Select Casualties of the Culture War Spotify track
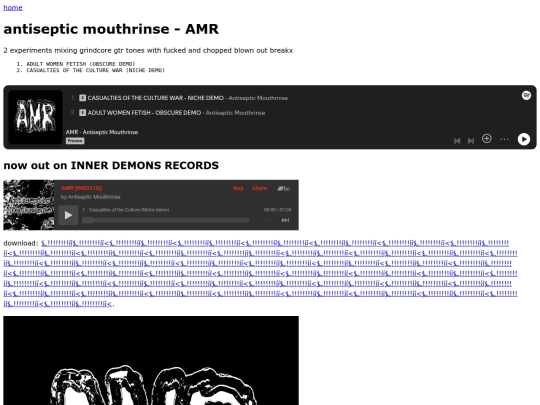Image resolution: width=540 pixels, height=405 pixels. click(156, 98)
